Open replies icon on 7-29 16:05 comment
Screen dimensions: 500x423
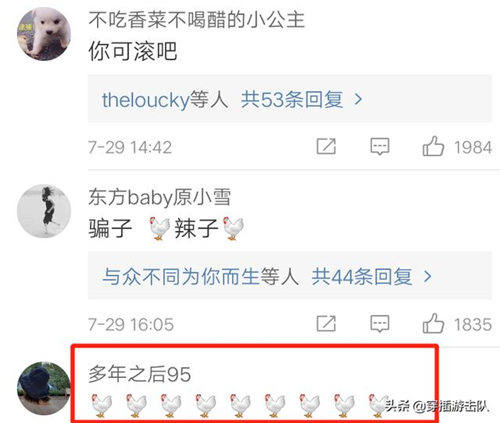(380, 324)
